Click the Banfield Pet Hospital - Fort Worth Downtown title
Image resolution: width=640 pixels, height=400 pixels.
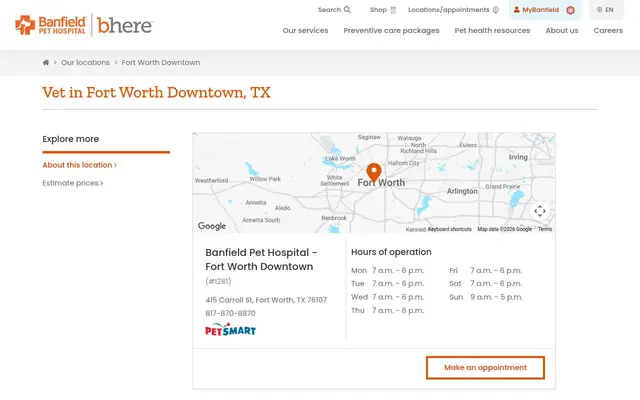tap(261, 260)
